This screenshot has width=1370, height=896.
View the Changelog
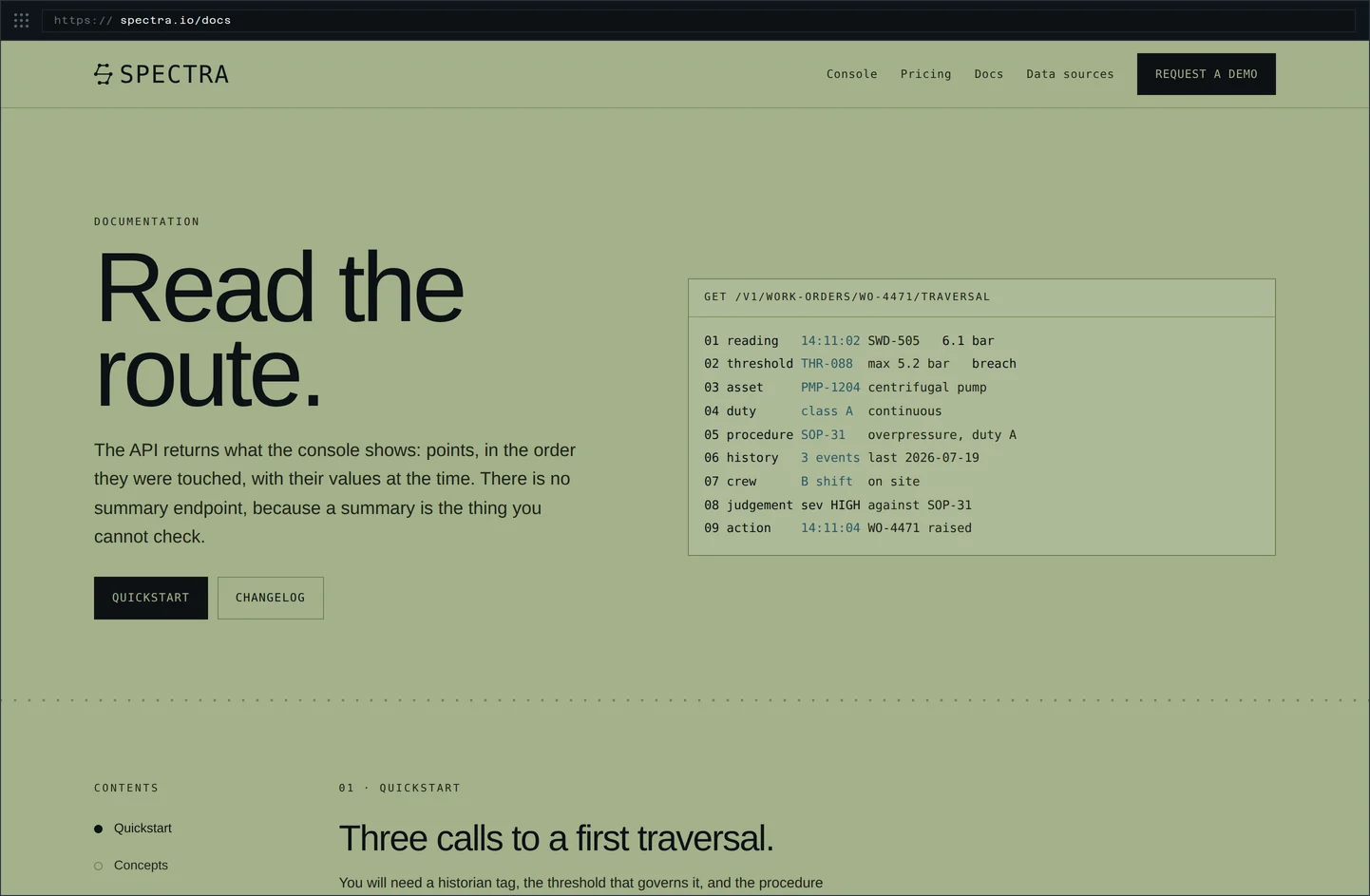[x=271, y=598]
